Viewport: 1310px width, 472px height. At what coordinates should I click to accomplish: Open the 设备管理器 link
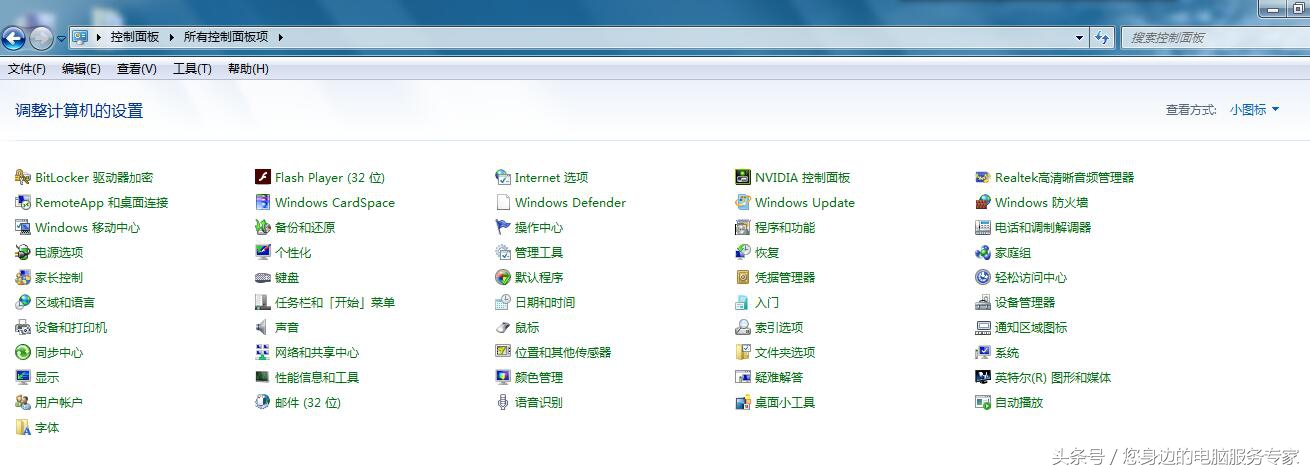coord(1025,302)
